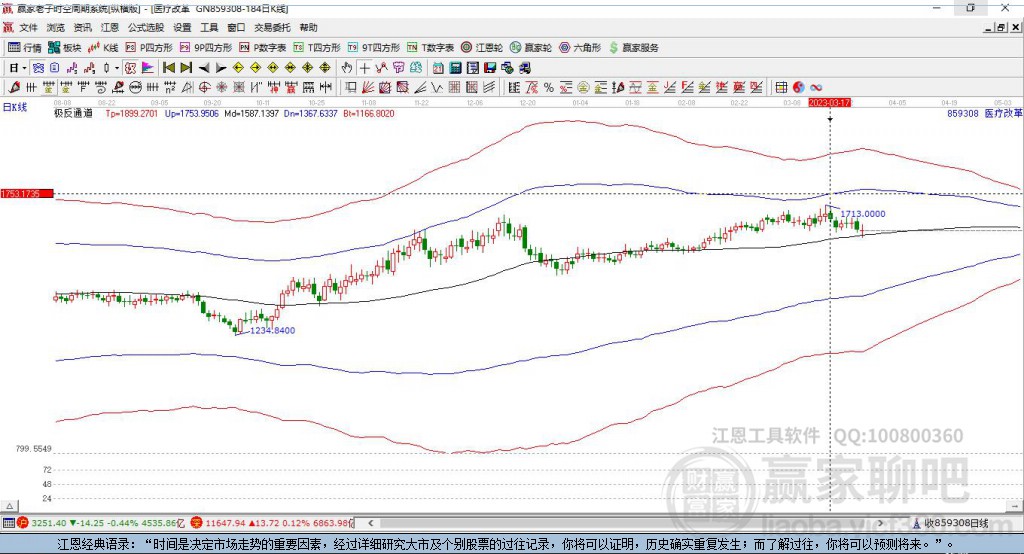Click the 板块 toolbar button
The height and width of the screenshot is (554, 1024).
[x=65, y=48]
